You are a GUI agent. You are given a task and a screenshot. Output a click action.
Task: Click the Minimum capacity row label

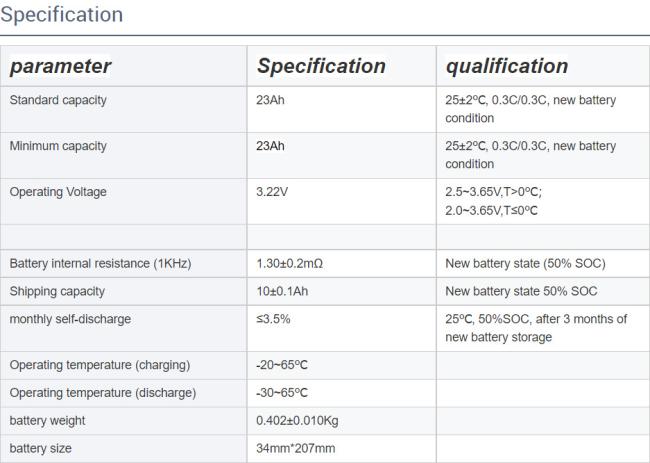58,146
